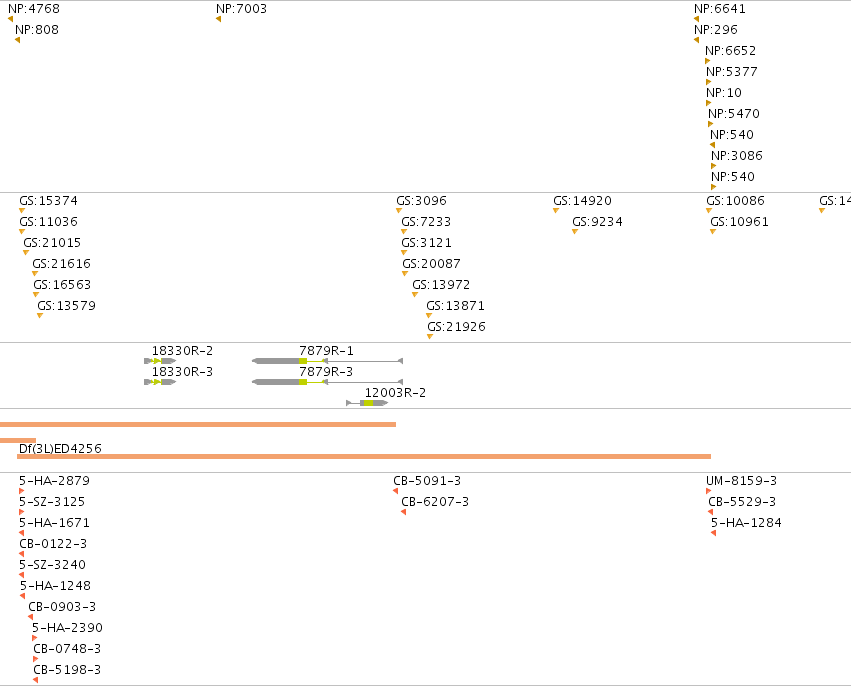Click the GS:21015 insertion label
The height and width of the screenshot is (686, 851).
[x=52, y=243]
